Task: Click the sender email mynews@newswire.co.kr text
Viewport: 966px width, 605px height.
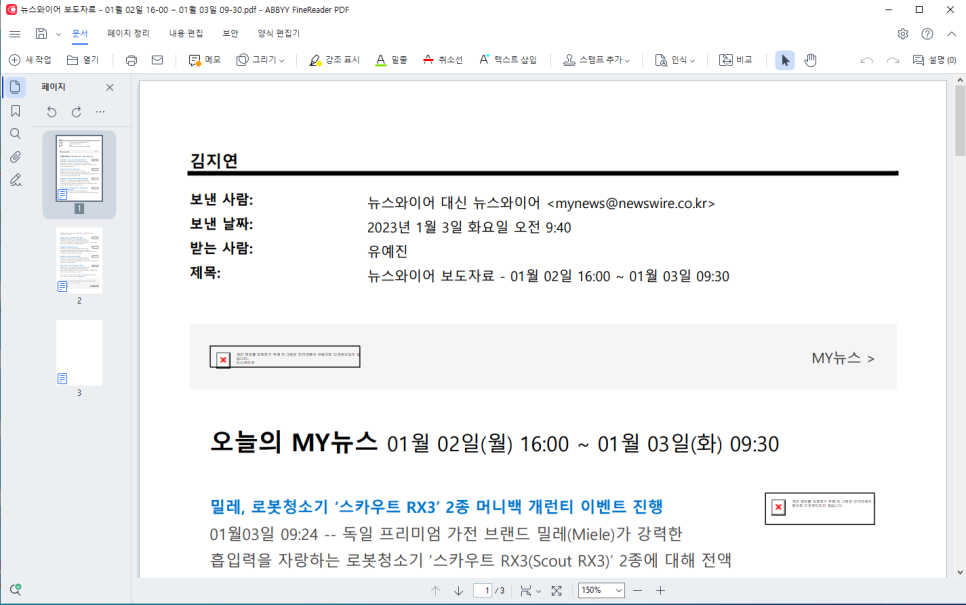Action: click(631, 203)
